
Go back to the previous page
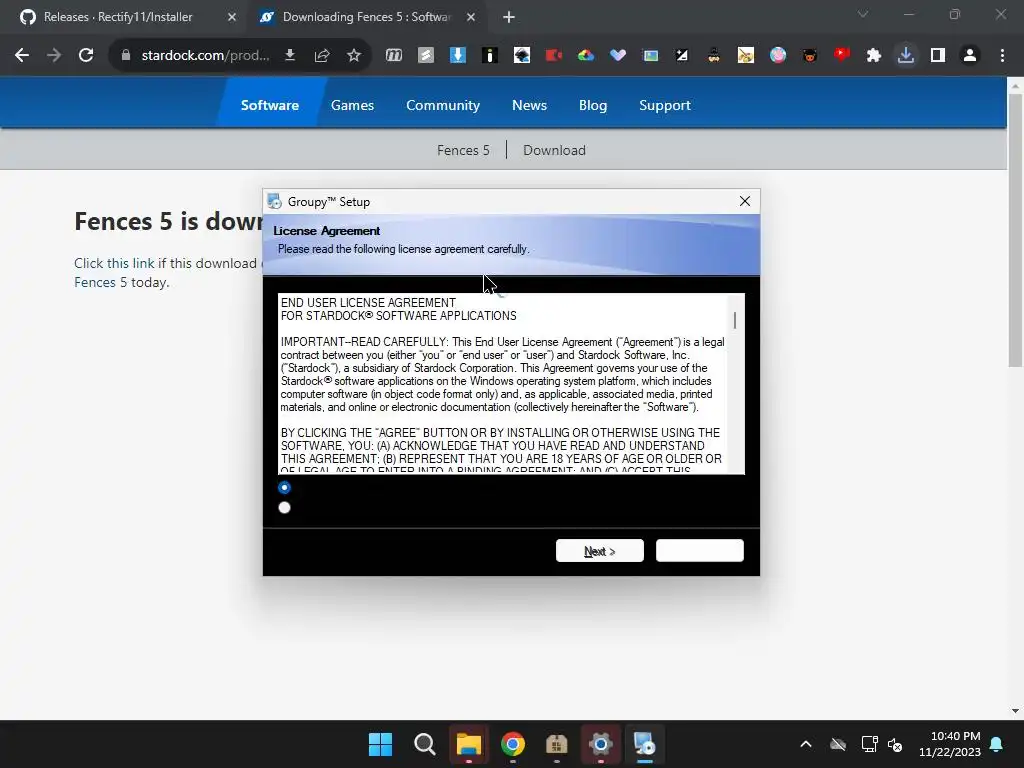click(x=22, y=56)
